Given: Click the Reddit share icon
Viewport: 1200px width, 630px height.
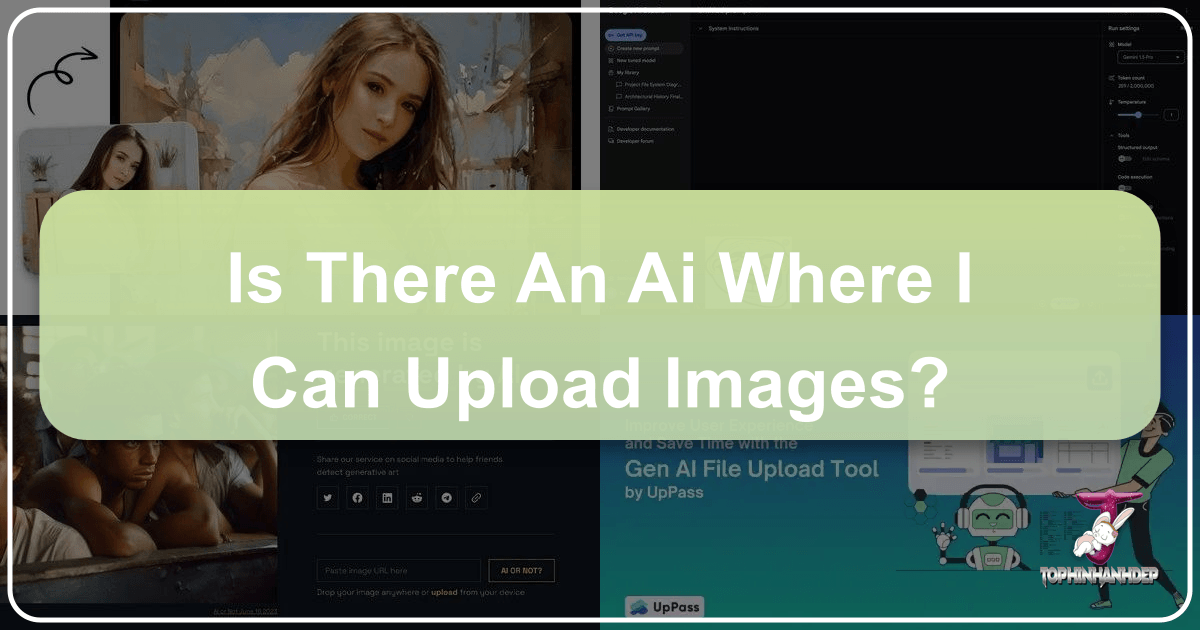Looking at the screenshot, I should coord(417,497).
